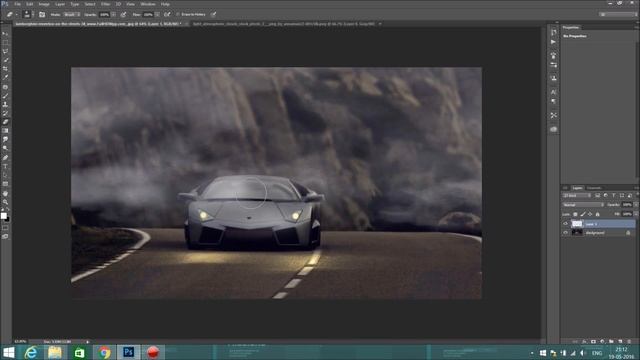Swap foreground and background colors
The width and height of the screenshot is (640, 360).
pos(8,210)
